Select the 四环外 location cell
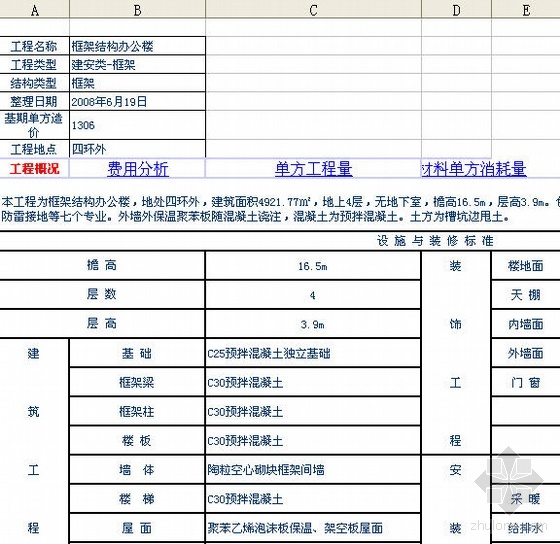Screen dimensions: 560x544 (x=138, y=149)
